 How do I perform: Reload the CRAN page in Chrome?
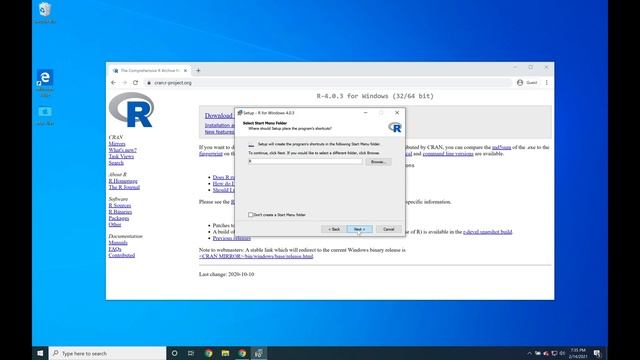pos(136,82)
